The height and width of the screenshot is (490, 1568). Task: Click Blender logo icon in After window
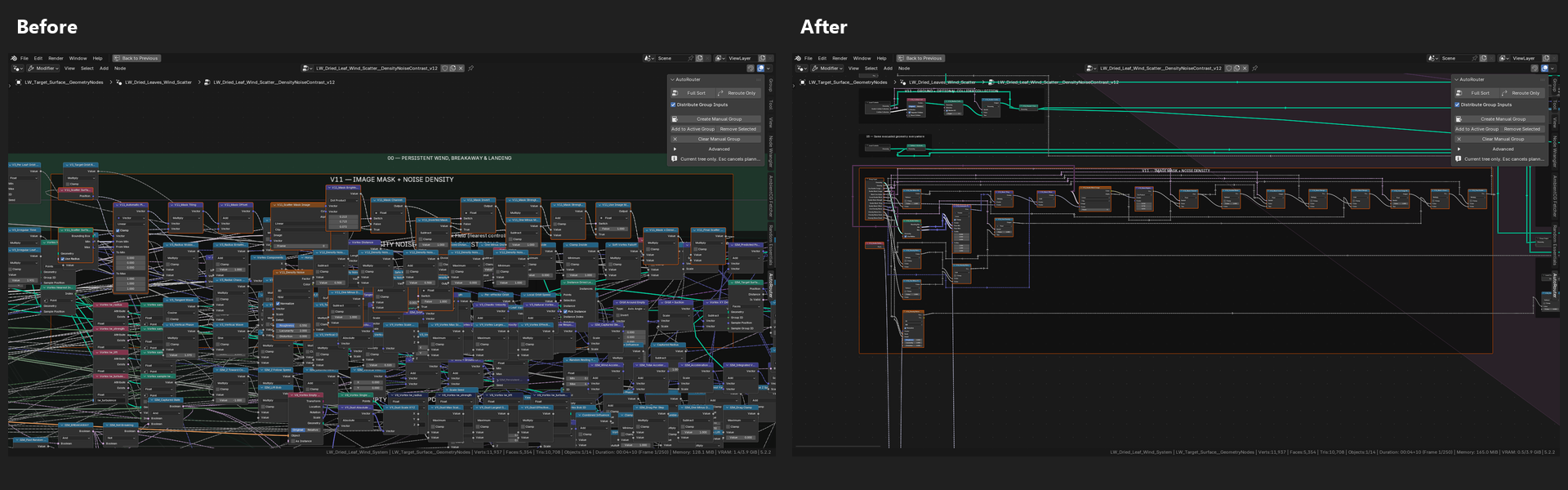click(798, 58)
